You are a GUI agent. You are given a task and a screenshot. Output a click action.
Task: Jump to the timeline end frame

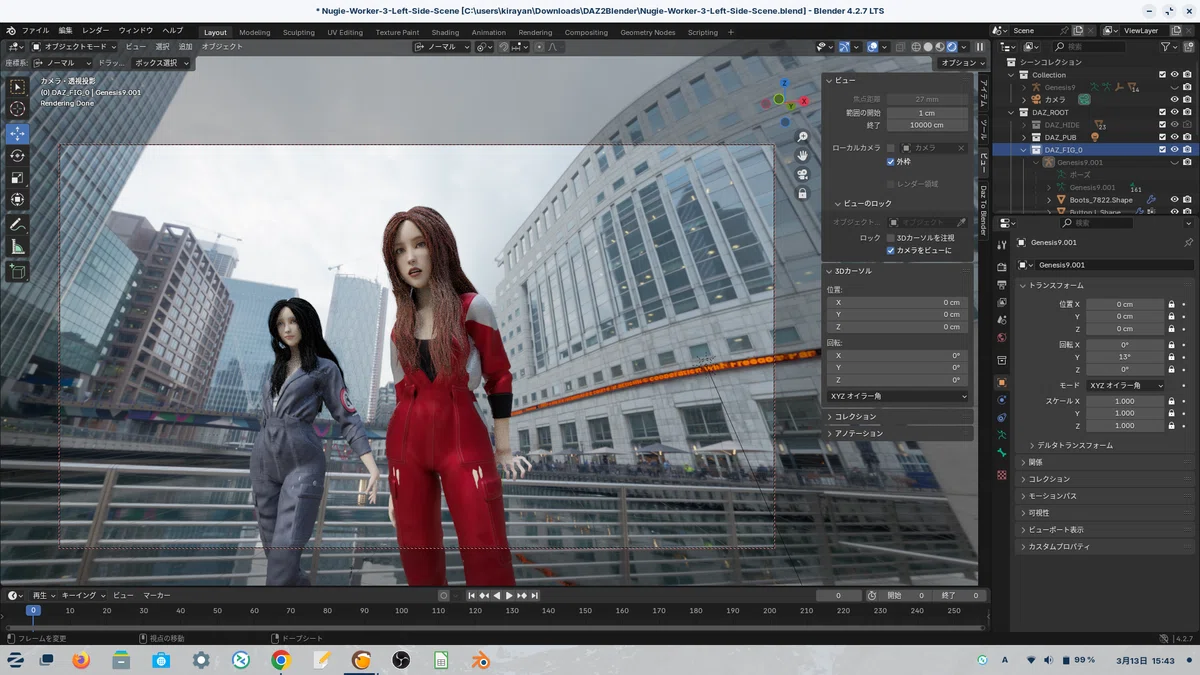pyautogui.click(x=535, y=595)
